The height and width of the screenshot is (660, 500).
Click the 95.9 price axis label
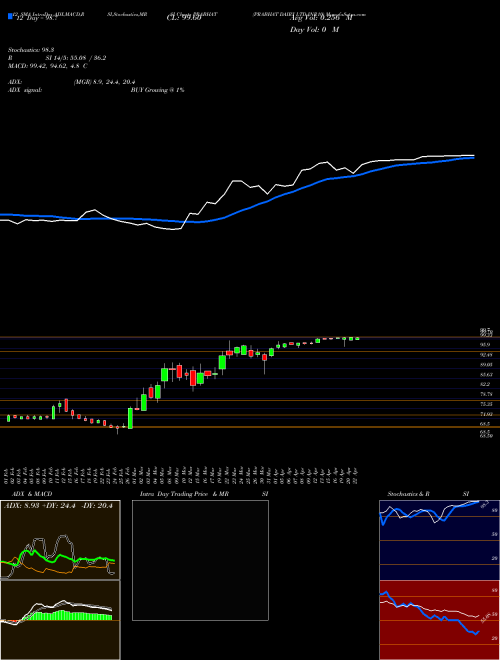pos(485,344)
